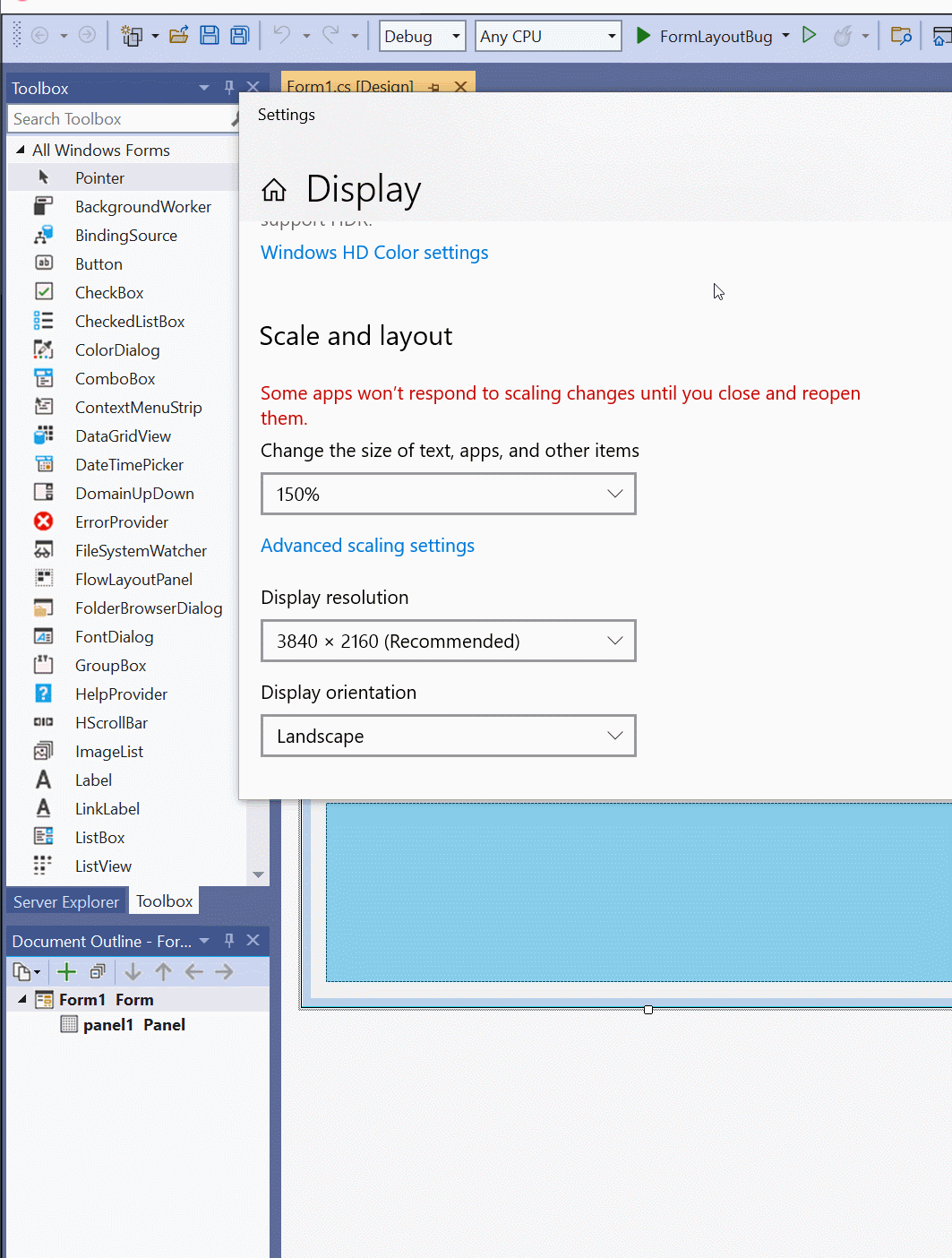Click the Save toolbar icon
Image resolution: width=952 pixels, height=1258 pixels.
[x=210, y=34]
